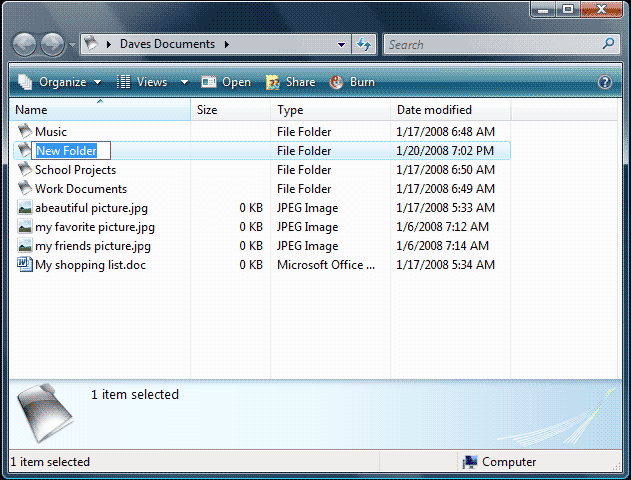The width and height of the screenshot is (631, 480).
Task: Click date 1/17/2008 6:48 AM cell
Action: pyautogui.click(x=445, y=132)
